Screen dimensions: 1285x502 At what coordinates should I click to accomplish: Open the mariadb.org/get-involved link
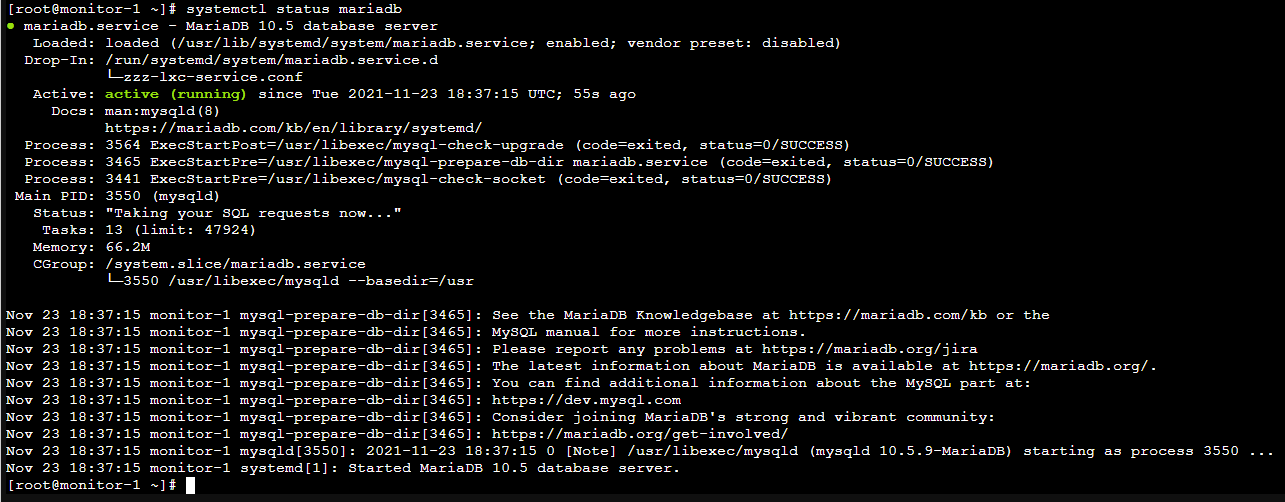pos(640,434)
